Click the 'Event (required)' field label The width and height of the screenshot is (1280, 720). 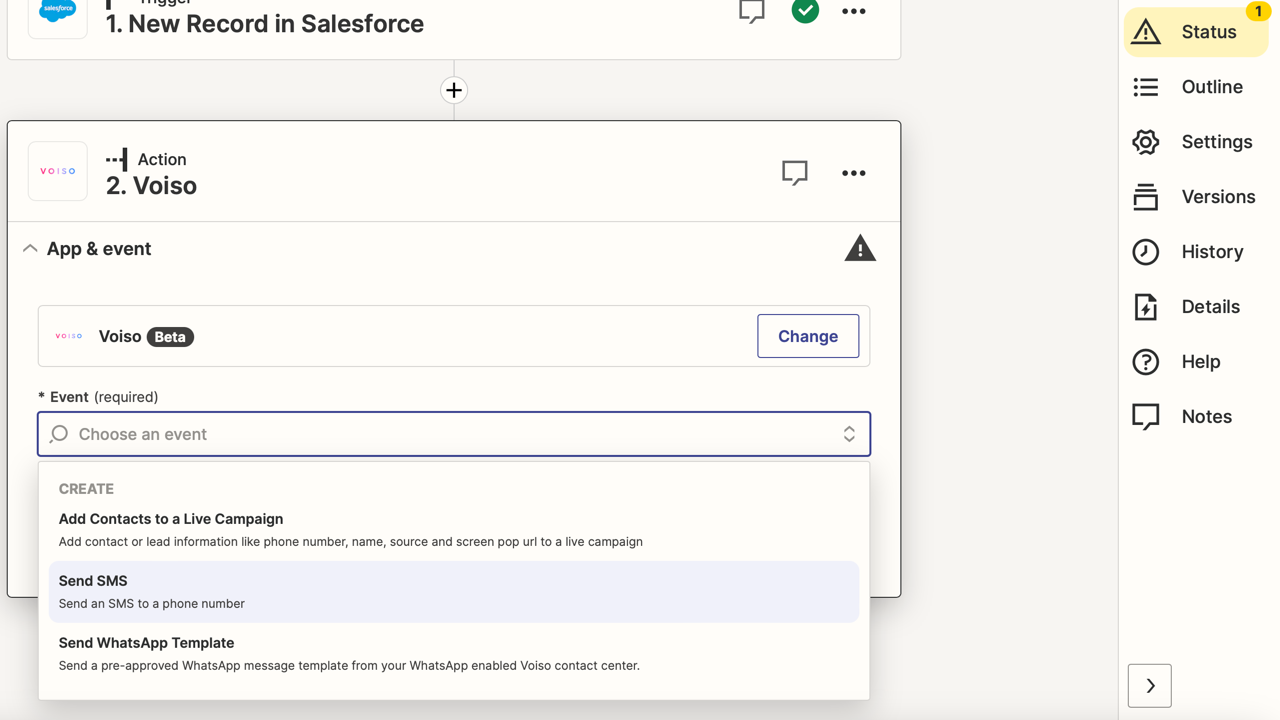98,397
